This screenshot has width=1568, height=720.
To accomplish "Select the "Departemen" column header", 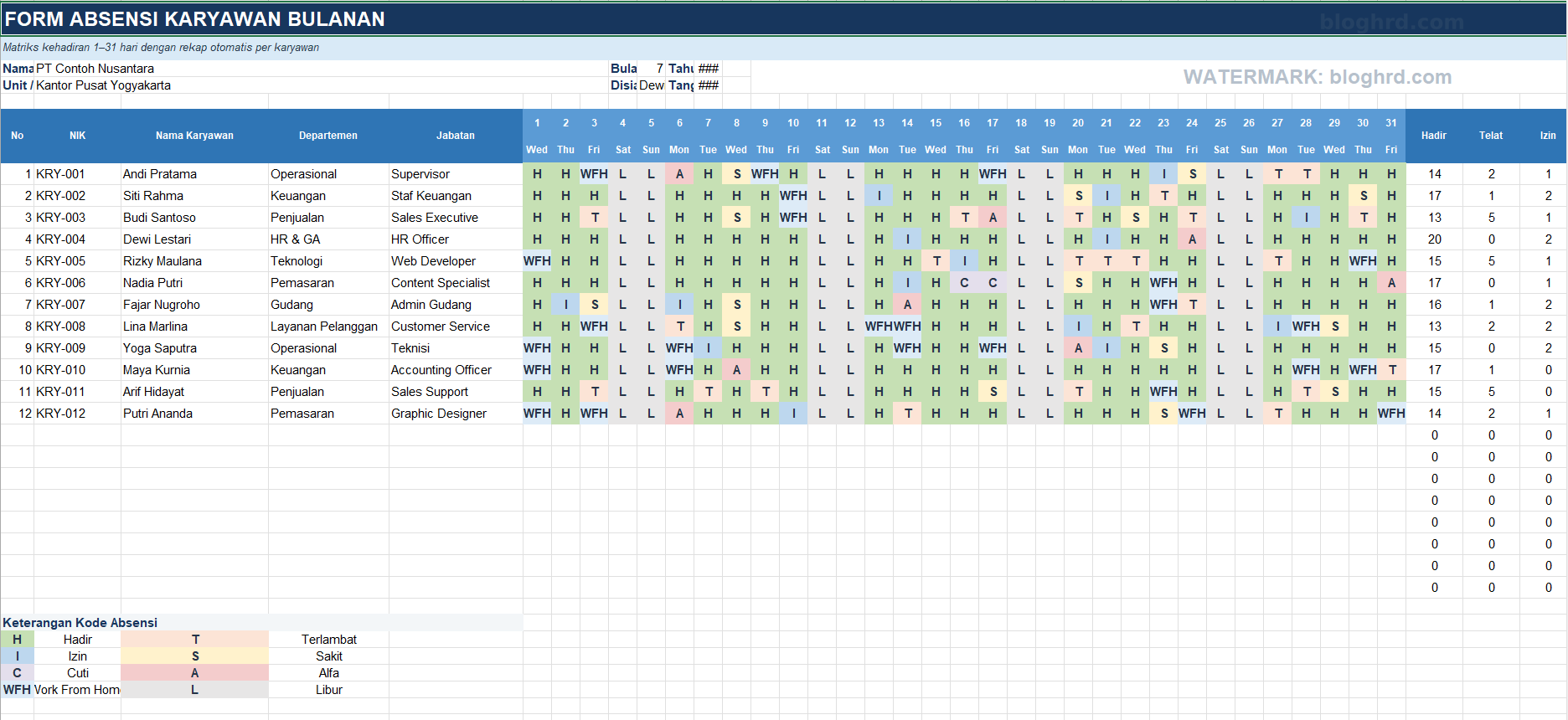I will (x=328, y=136).
